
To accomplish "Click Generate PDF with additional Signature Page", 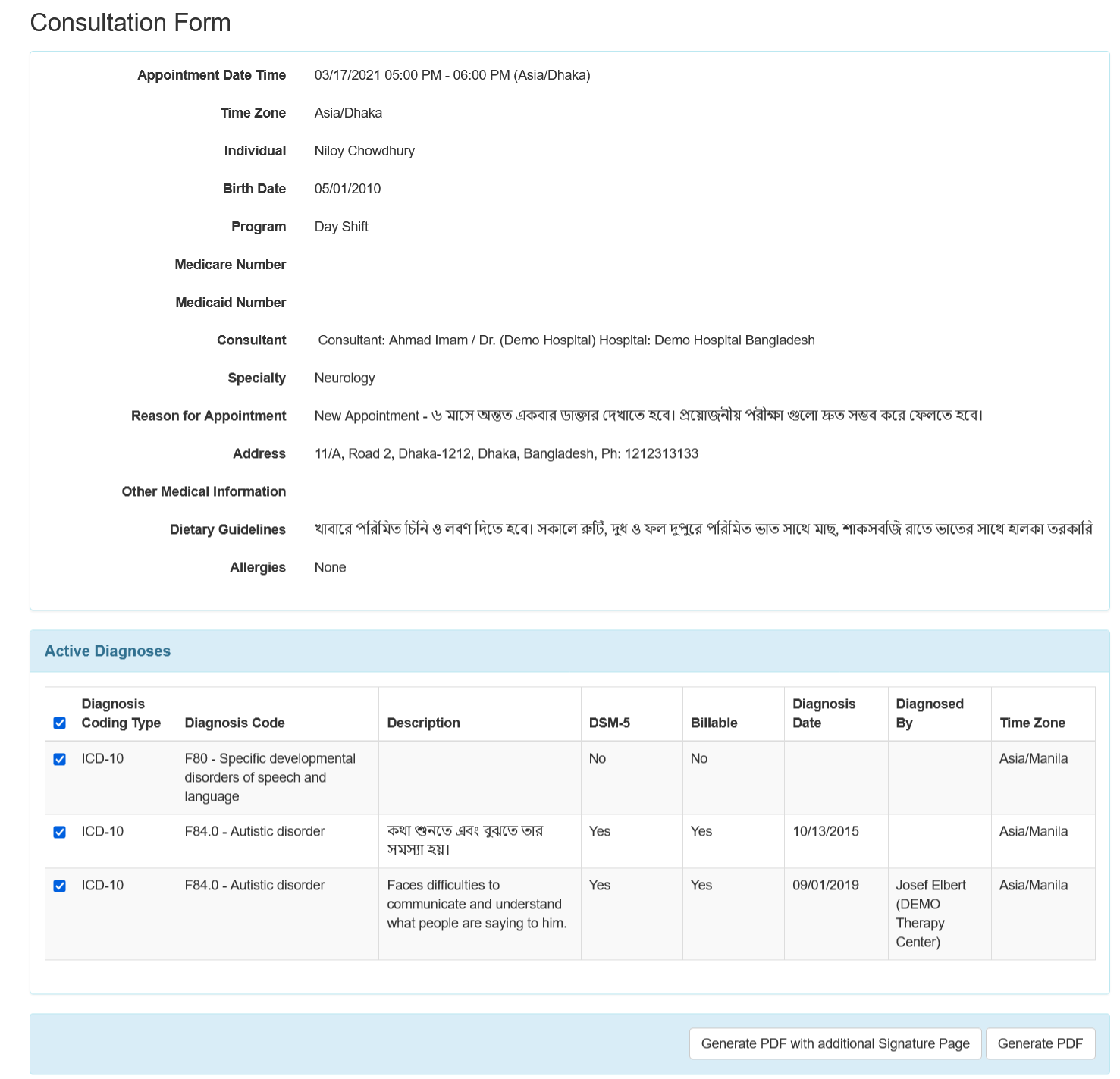I will click(835, 1043).
